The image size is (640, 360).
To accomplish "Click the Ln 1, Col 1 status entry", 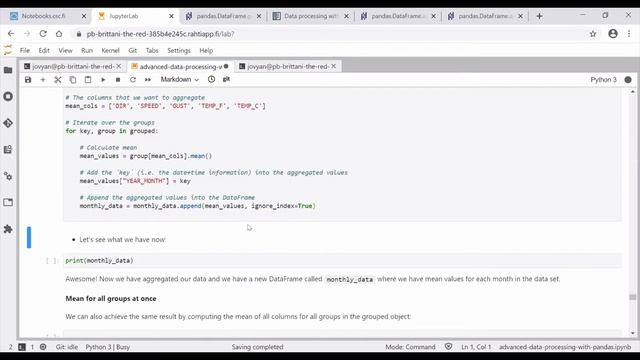I will tap(476, 347).
